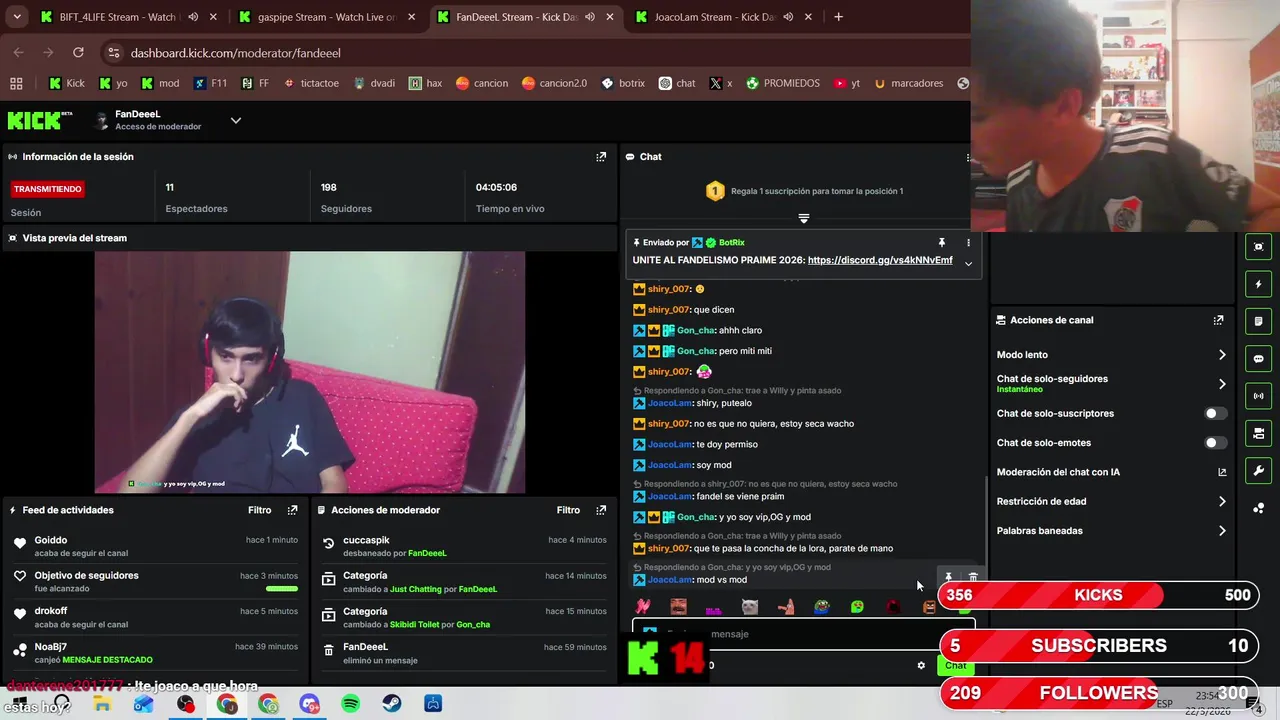Image resolution: width=1280 pixels, height=720 pixels.
Task: Mute the BIFT_4LIFE Stream tab audio
Action: click(x=193, y=17)
